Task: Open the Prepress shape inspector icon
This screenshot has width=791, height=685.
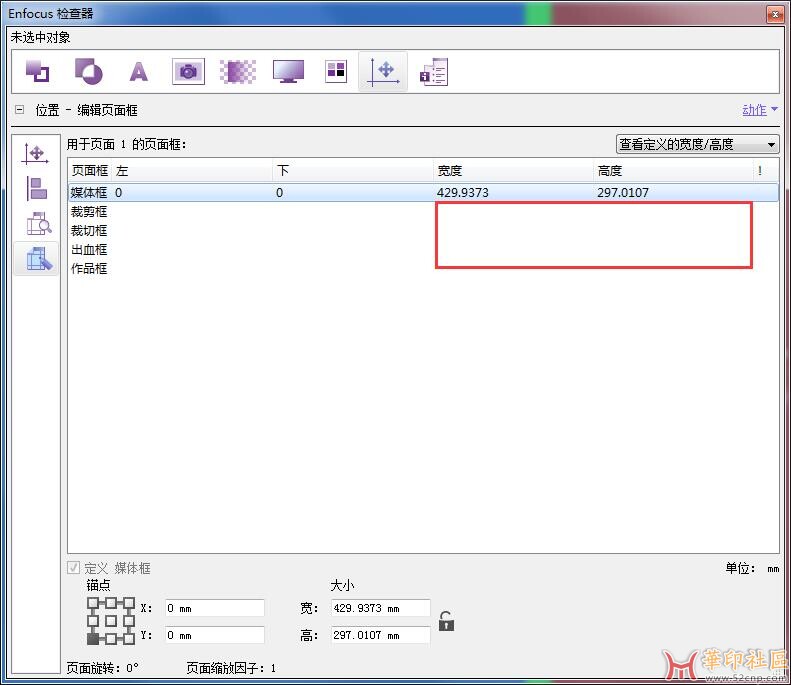Action: (x=88, y=71)
